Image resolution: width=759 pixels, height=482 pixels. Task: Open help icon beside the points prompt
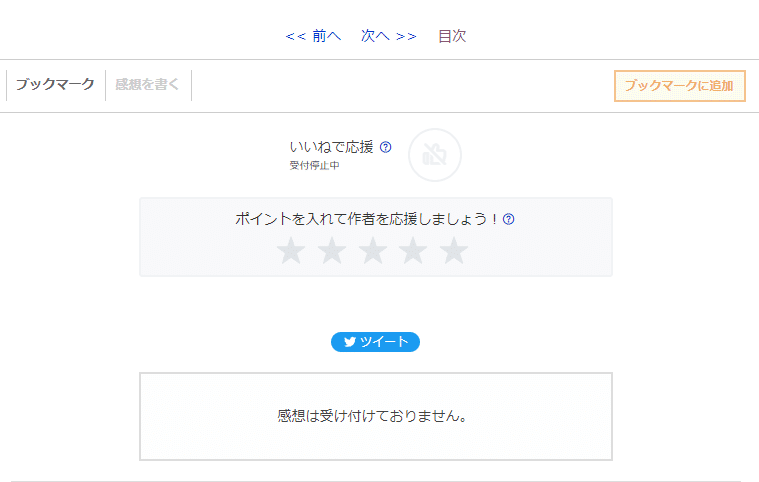[508, 219]
